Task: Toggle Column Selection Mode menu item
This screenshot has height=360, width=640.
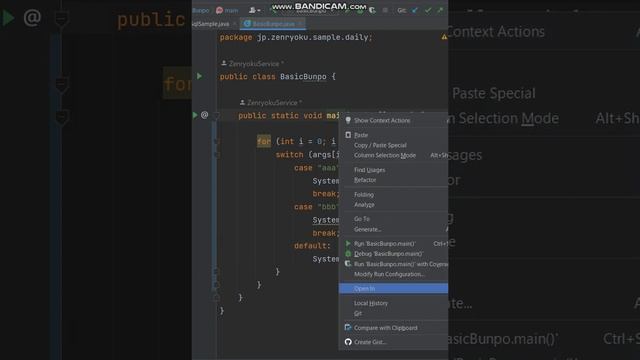Action: 393,156
